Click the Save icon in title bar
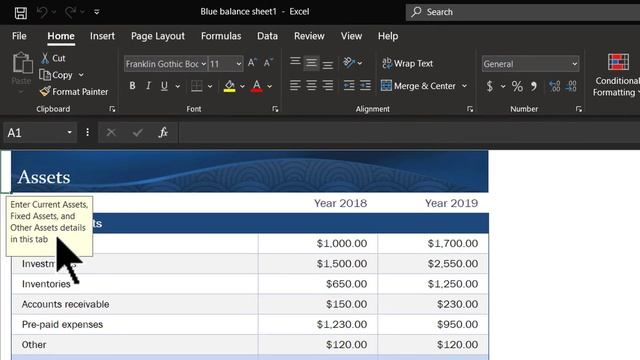Viewport: 640px width, 360px height. (21, 13)
